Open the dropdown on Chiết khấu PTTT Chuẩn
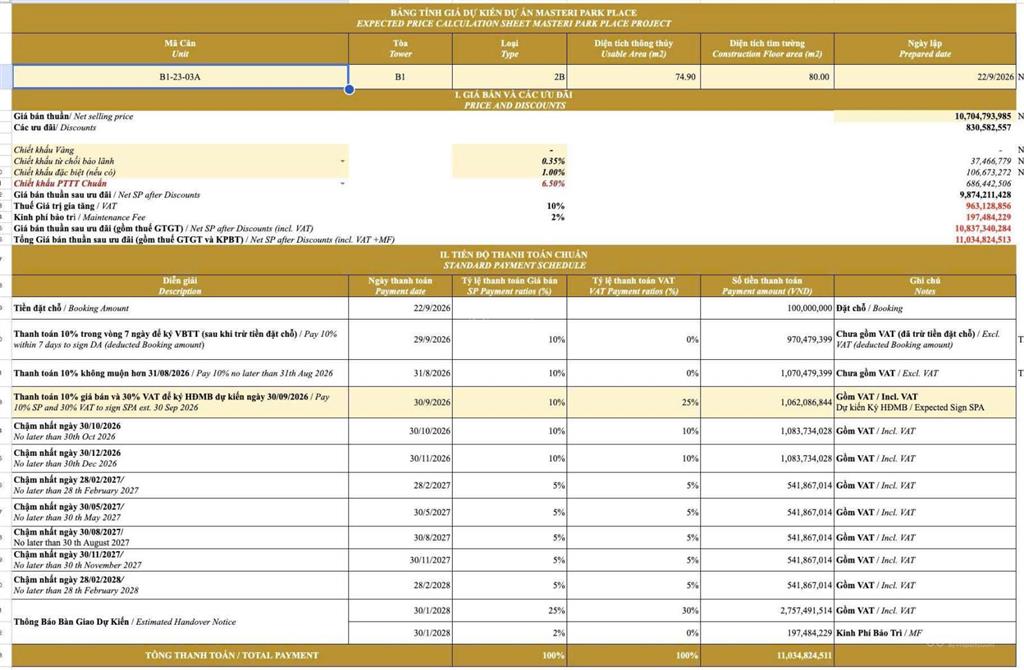 [x=343, y=183]
